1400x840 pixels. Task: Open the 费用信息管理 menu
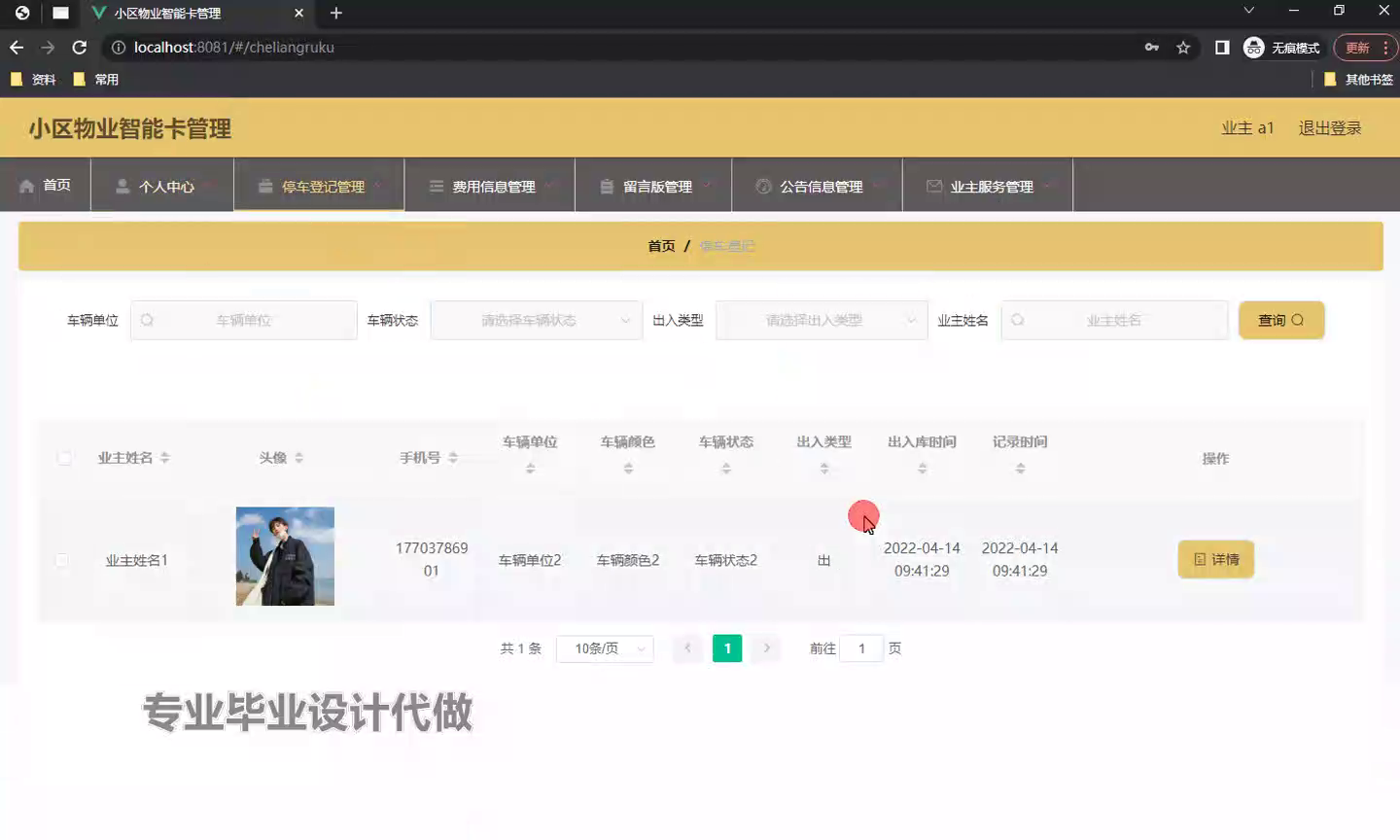click(490, 185)
